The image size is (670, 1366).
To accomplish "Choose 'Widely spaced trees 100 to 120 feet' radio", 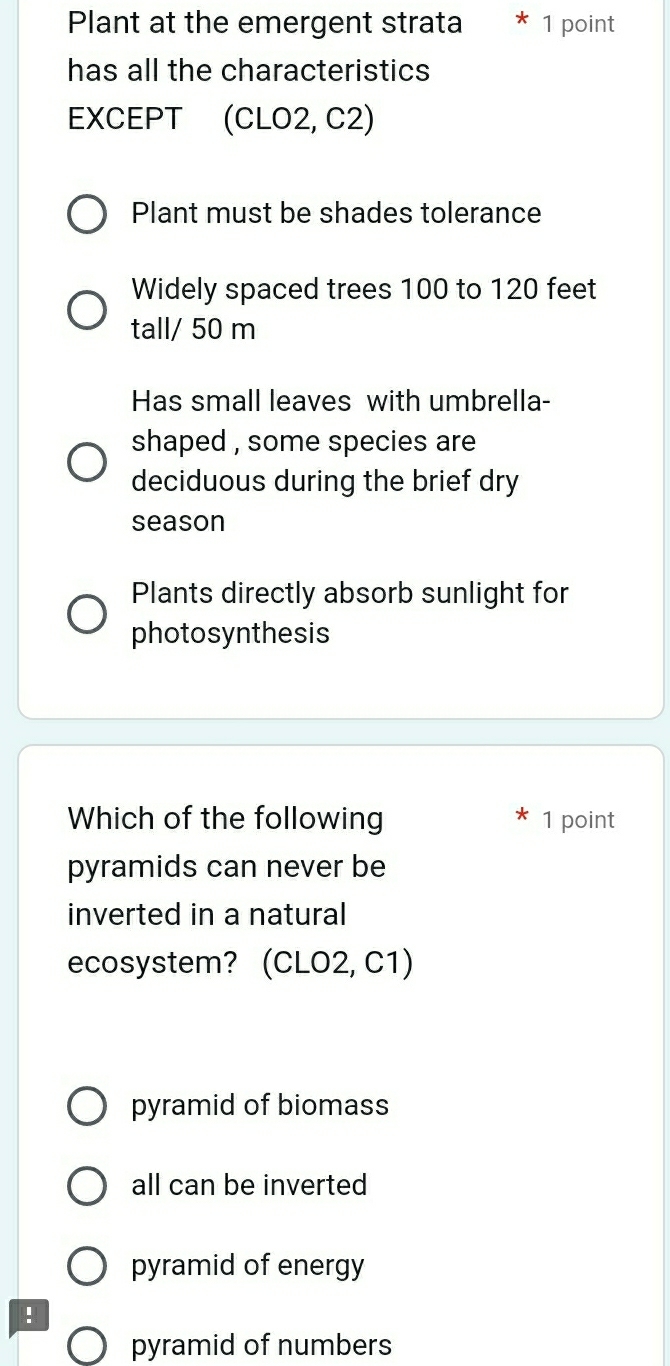I will (87, 309).
